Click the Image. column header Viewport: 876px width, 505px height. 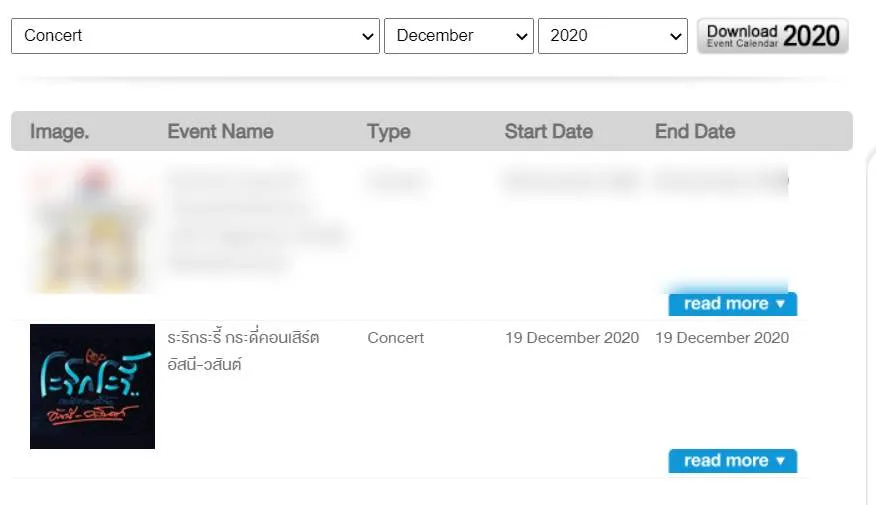[59, 131]
